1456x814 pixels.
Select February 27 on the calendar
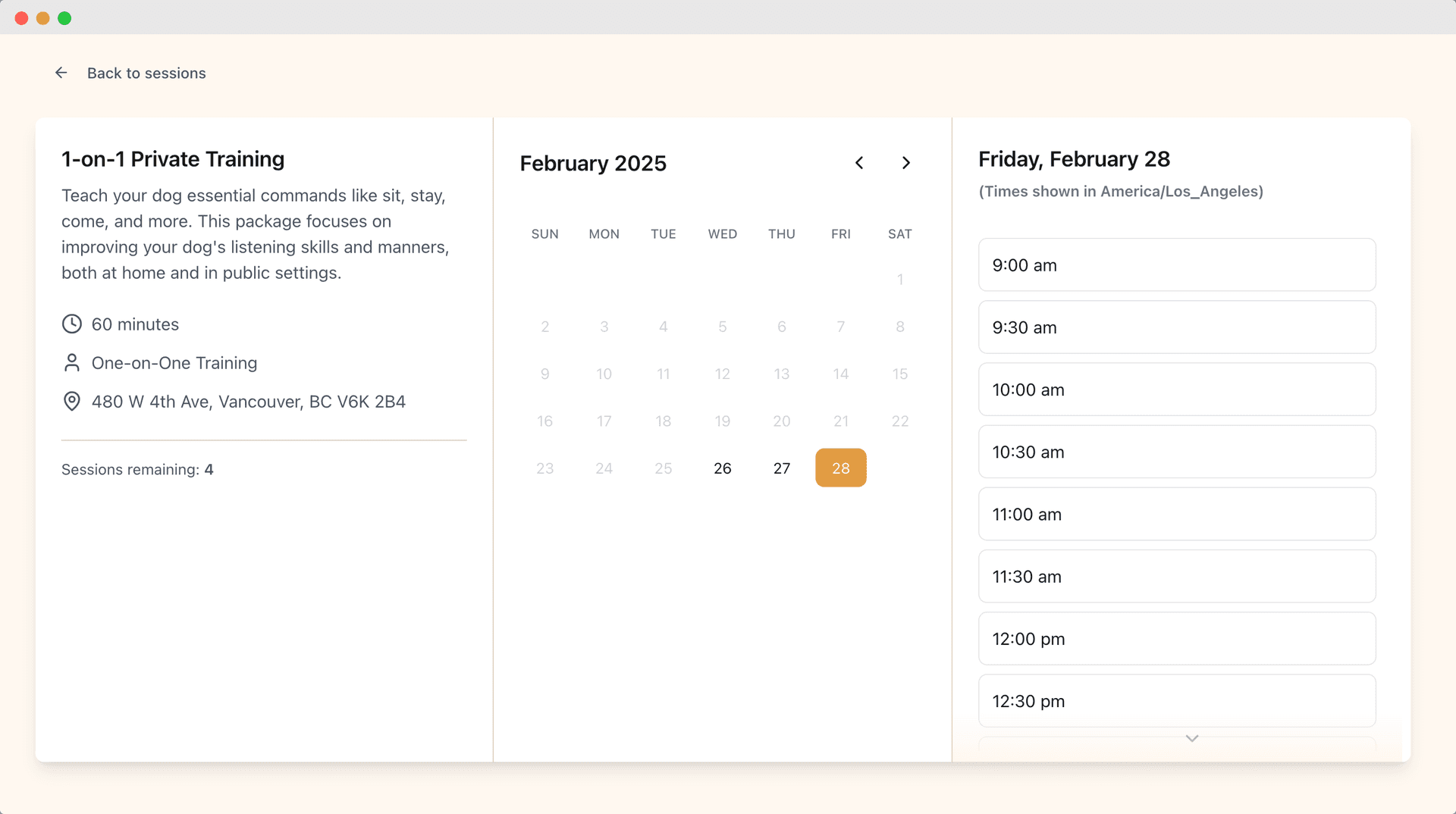[782, 468]
